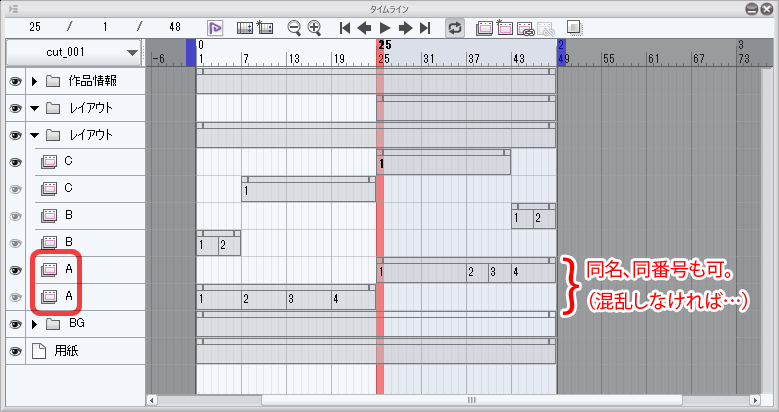Select the hidden A animation folder icon
This screenshot has height=412, width=779.
tap(49, 297)
